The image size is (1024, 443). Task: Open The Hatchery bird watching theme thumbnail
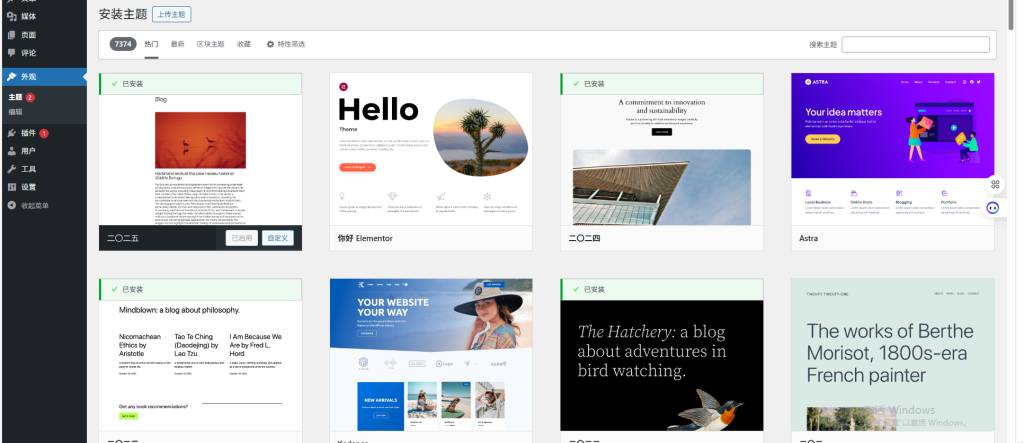point(662,366)
